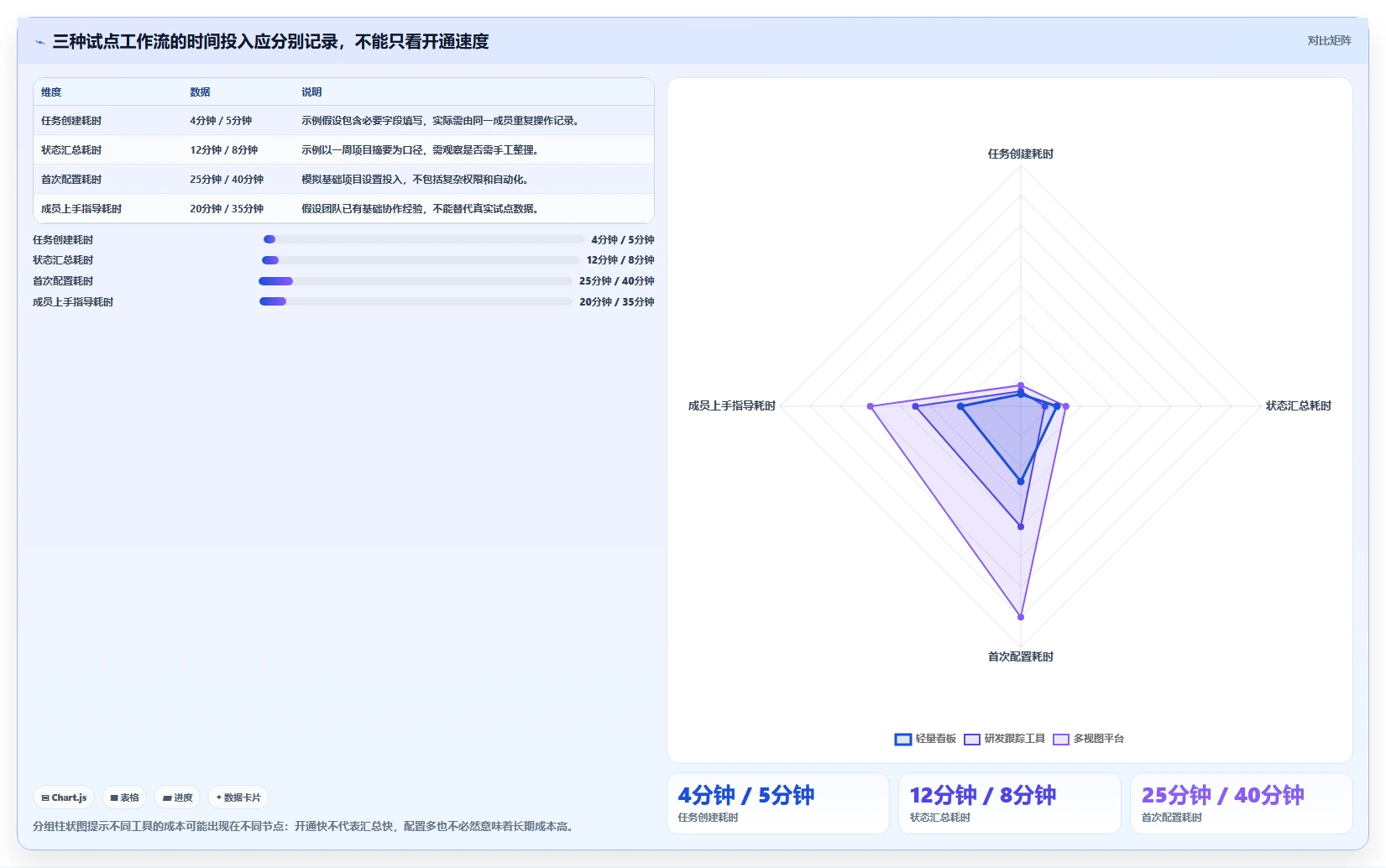Click the 对比矩阵 label in the header

coord(1329,40)
